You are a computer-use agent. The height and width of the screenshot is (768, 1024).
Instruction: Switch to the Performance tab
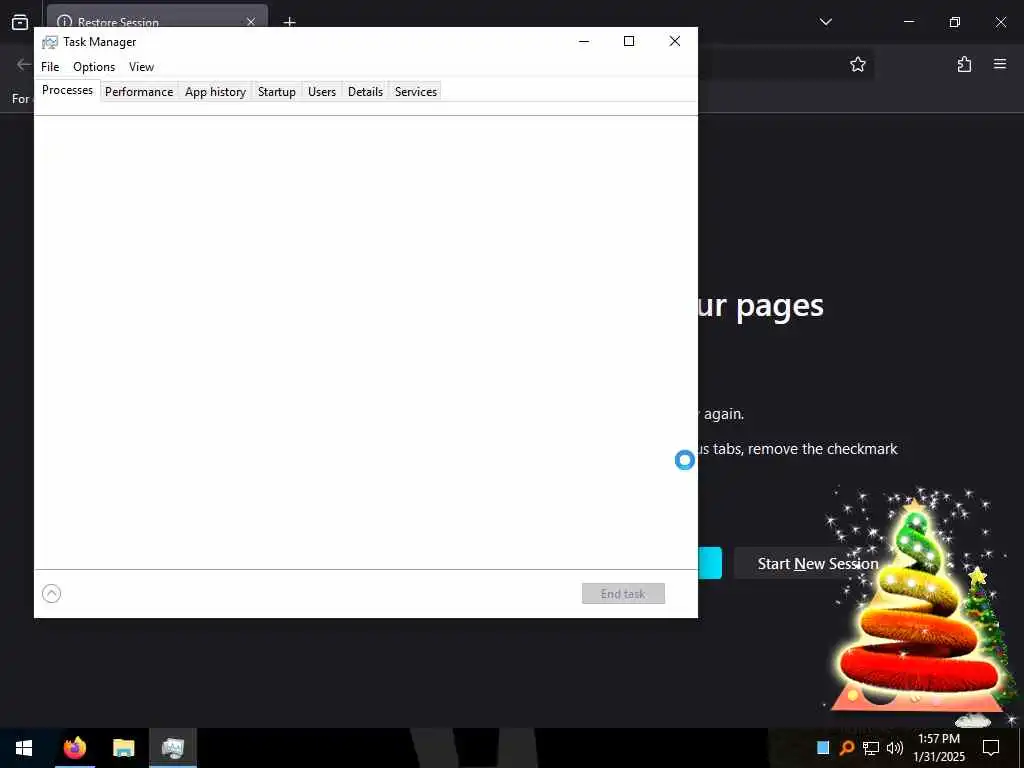click(x=139, y=91)
